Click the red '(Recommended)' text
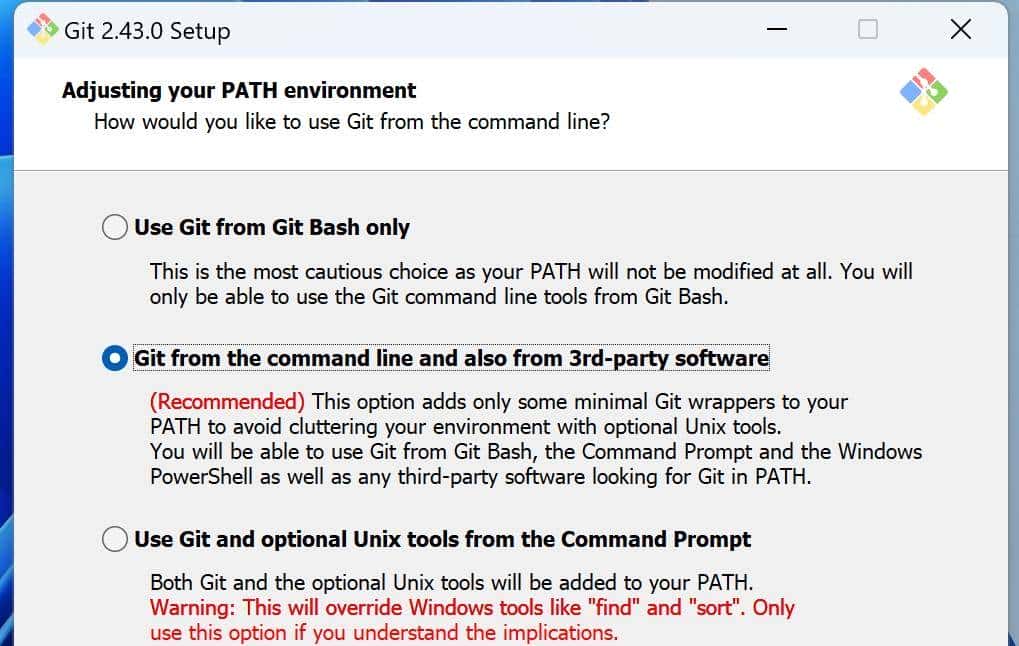 (x=227, y=402)
